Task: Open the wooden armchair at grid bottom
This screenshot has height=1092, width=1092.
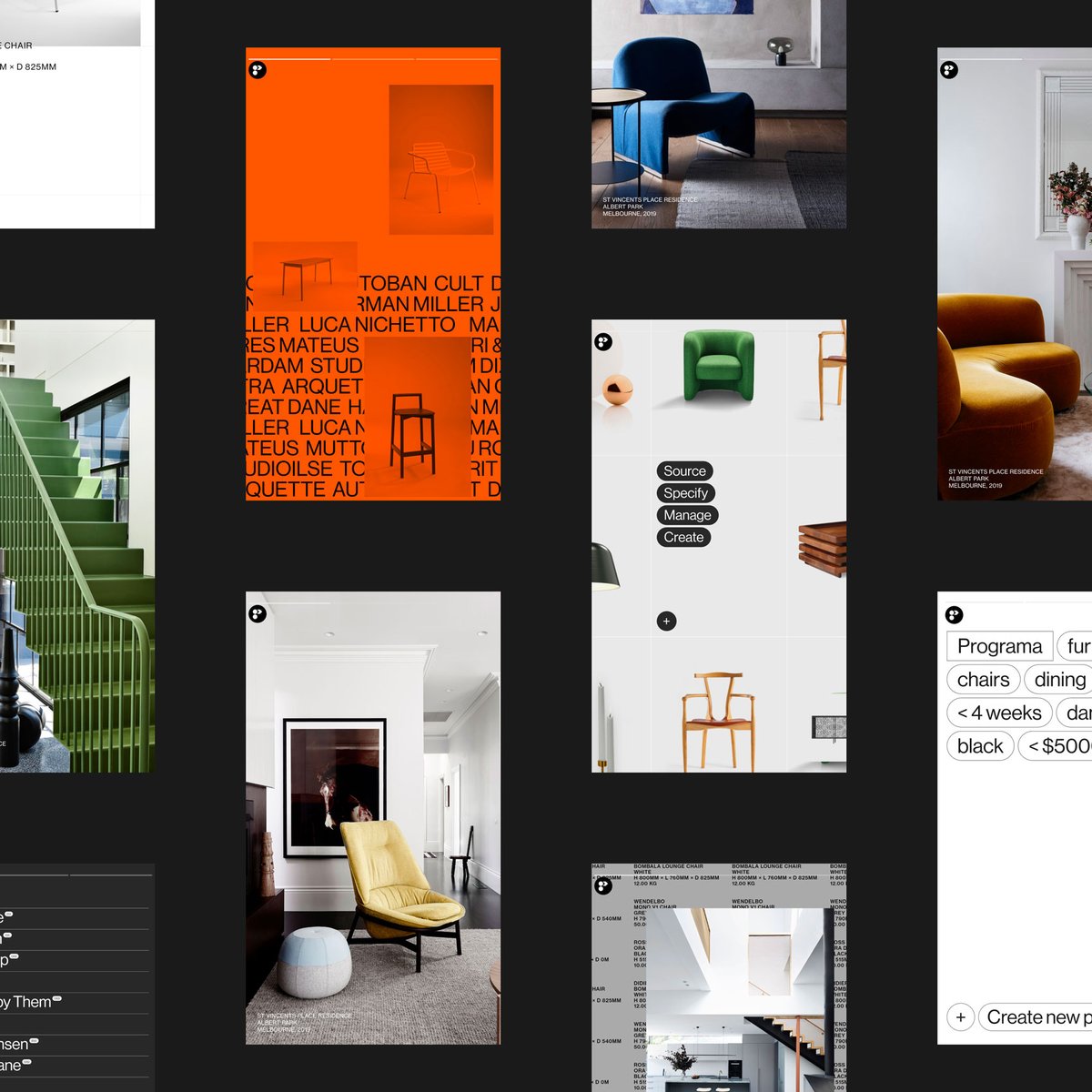Action: (719, 721)
